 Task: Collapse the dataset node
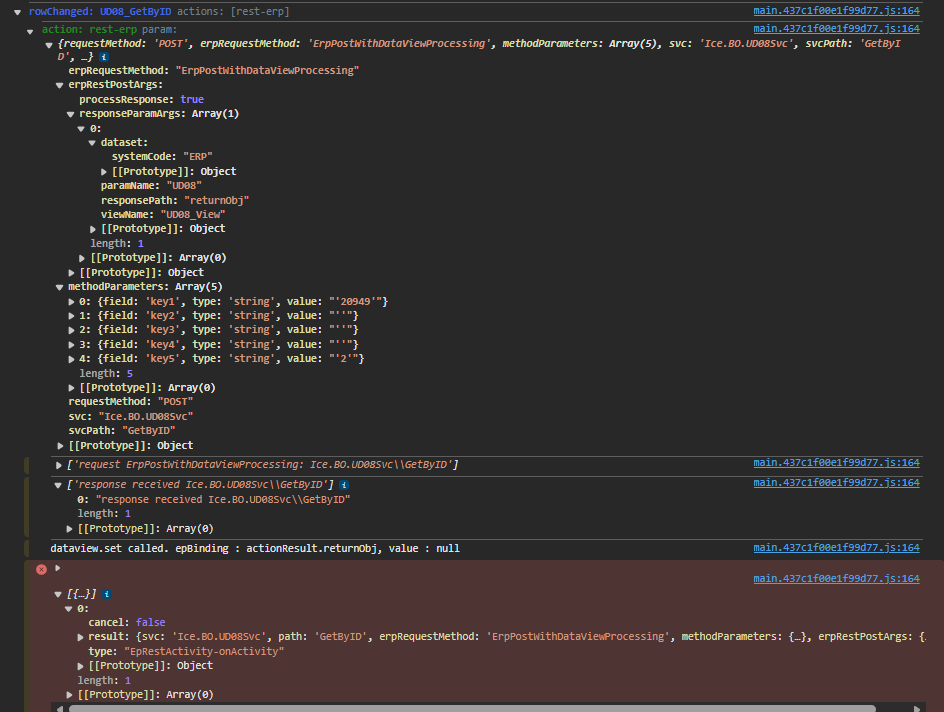(92, 143)
